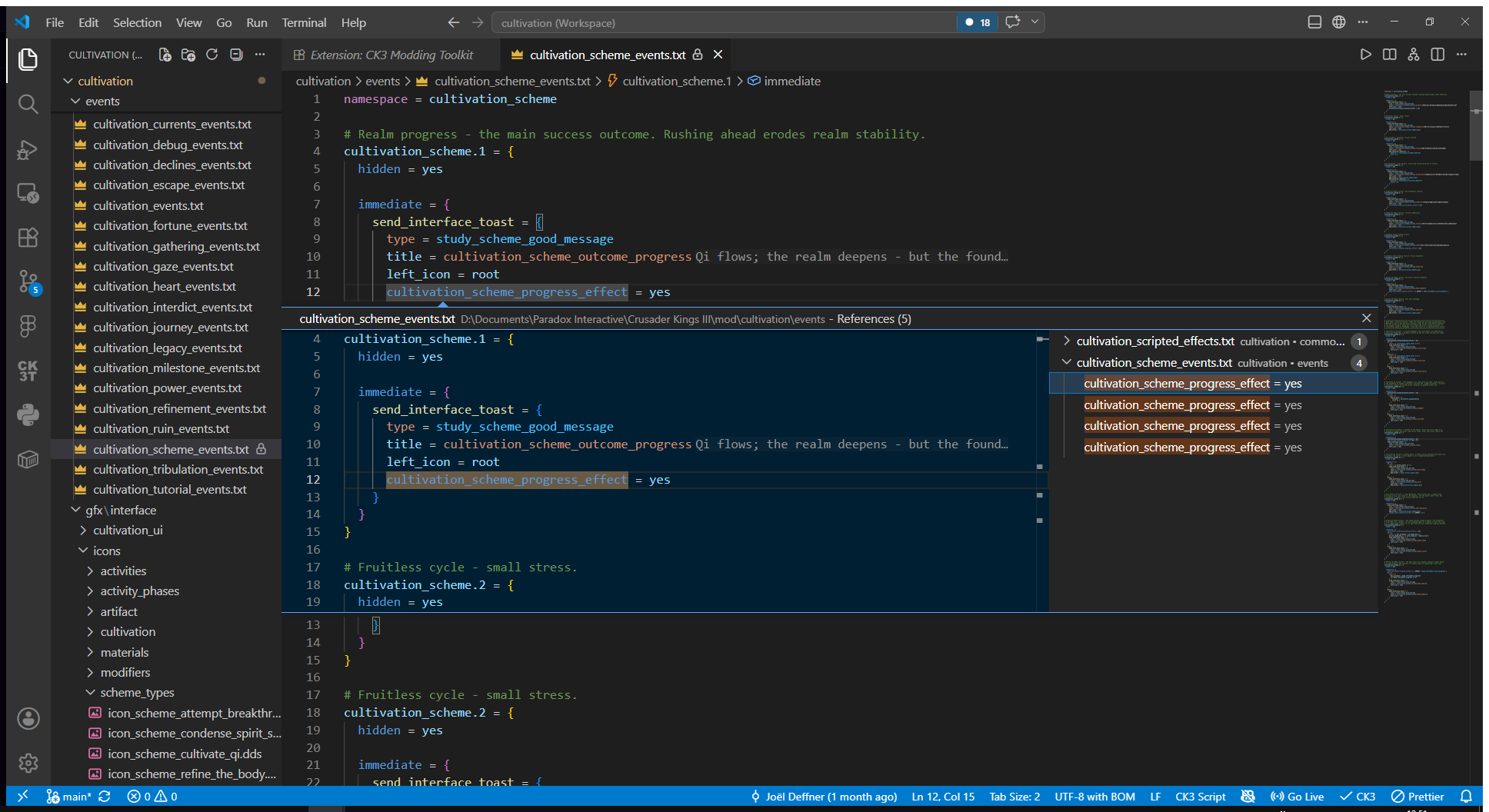1489x812 pixels.
Task: Collapse the gfx\interface folder
Action: (x=75, y=510)
